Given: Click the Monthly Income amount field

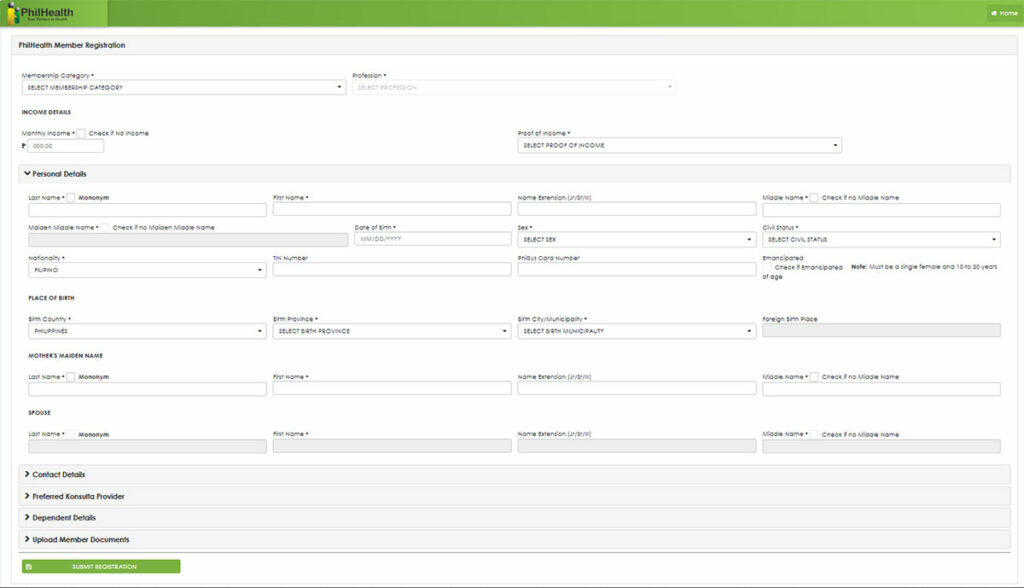Looking at the screenshot, I should coord(65,146).
